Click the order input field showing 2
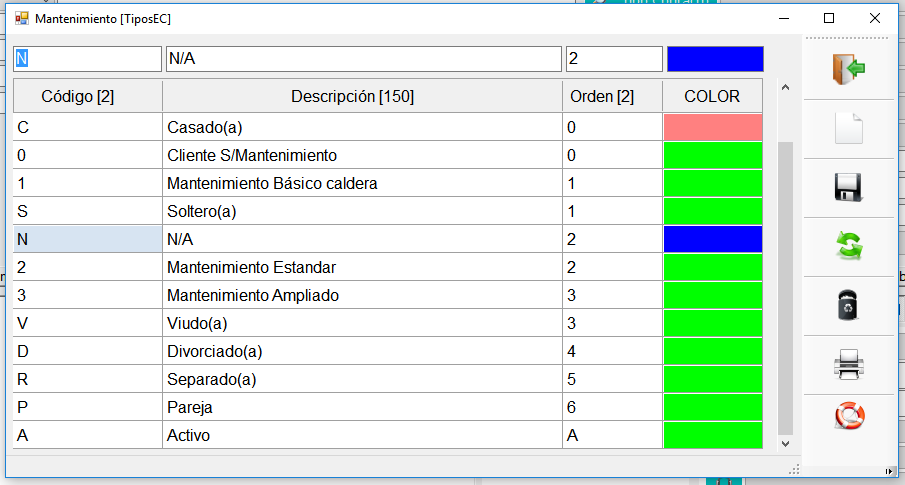Viewport: 905px width, 485px height. (x=614, y=59)
